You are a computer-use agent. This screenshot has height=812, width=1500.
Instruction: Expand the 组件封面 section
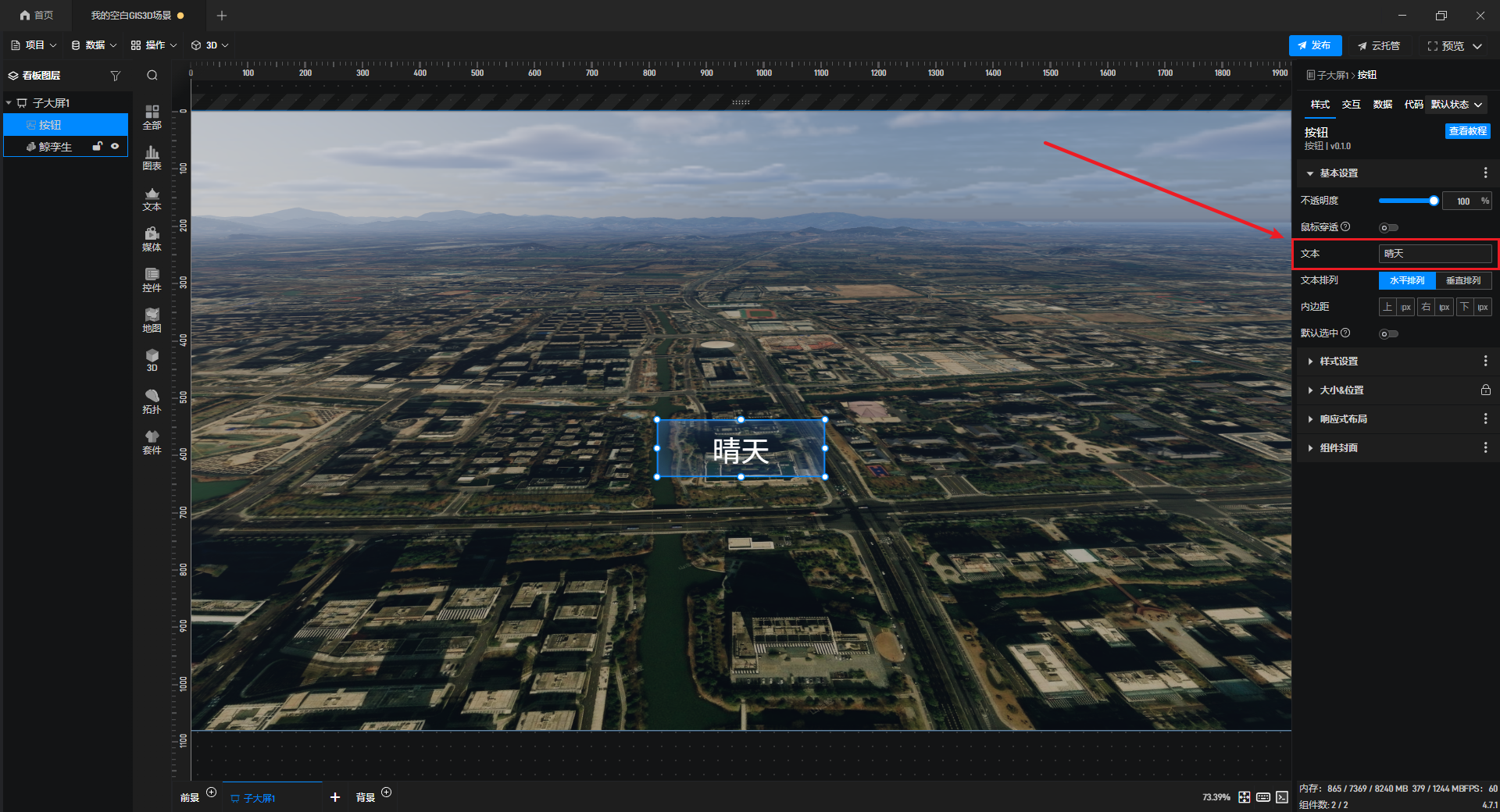pyautogui.click(x=1310, y=447)
